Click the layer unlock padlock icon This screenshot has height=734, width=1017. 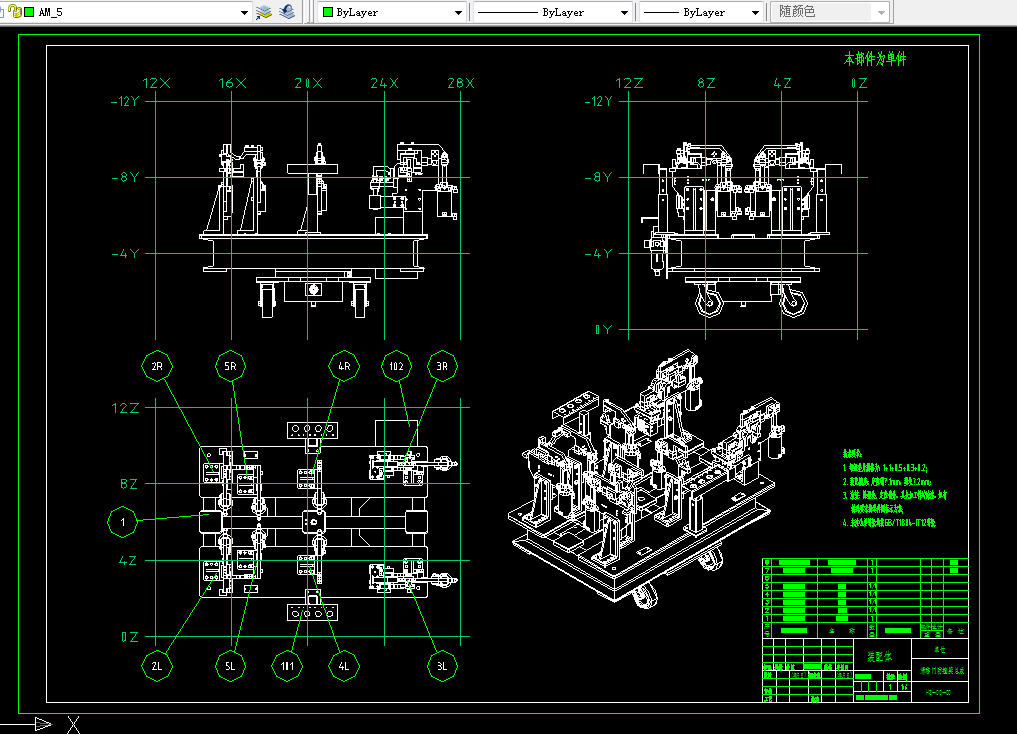[14, 11]
